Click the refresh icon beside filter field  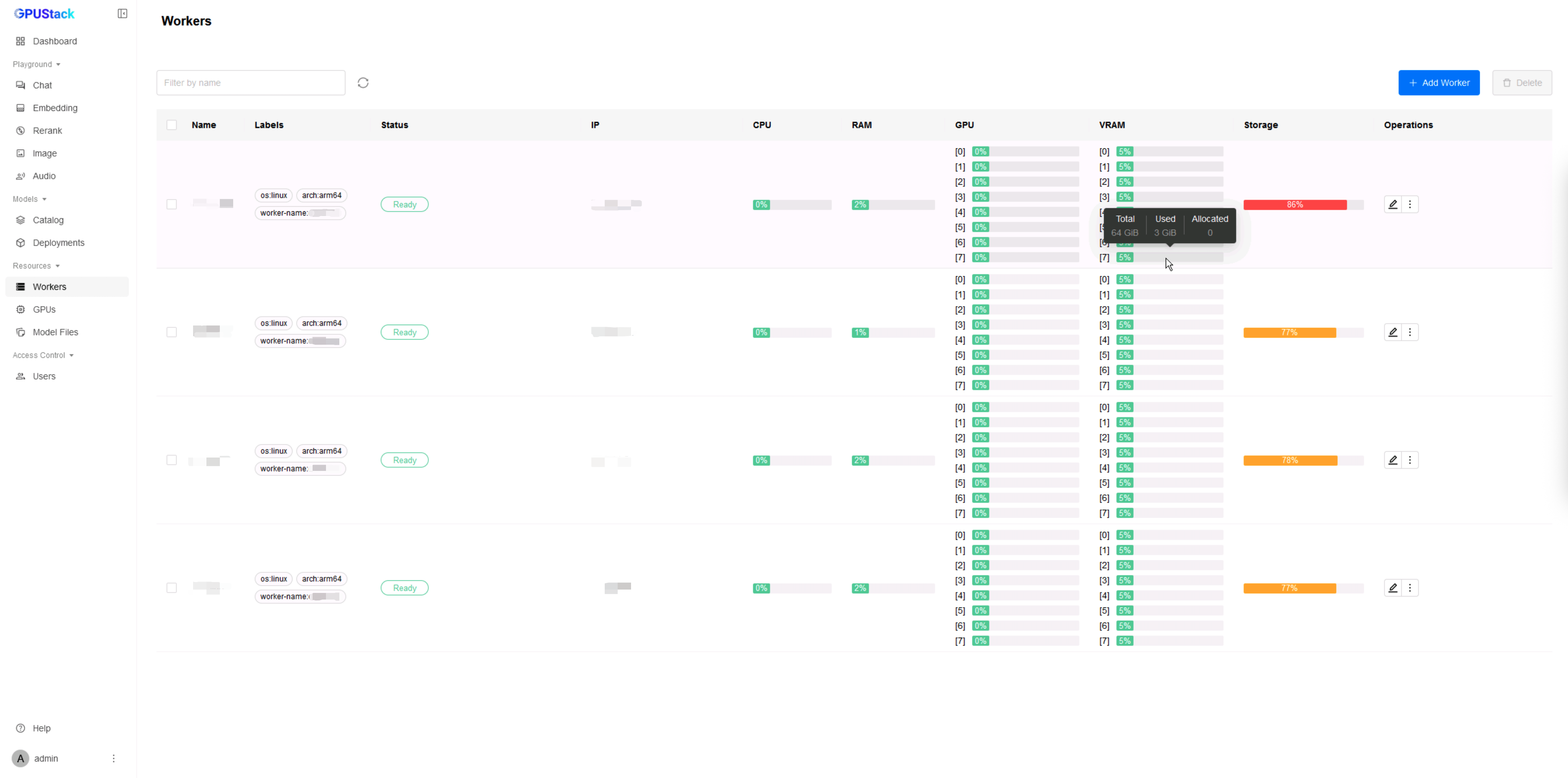coord(363,83)
